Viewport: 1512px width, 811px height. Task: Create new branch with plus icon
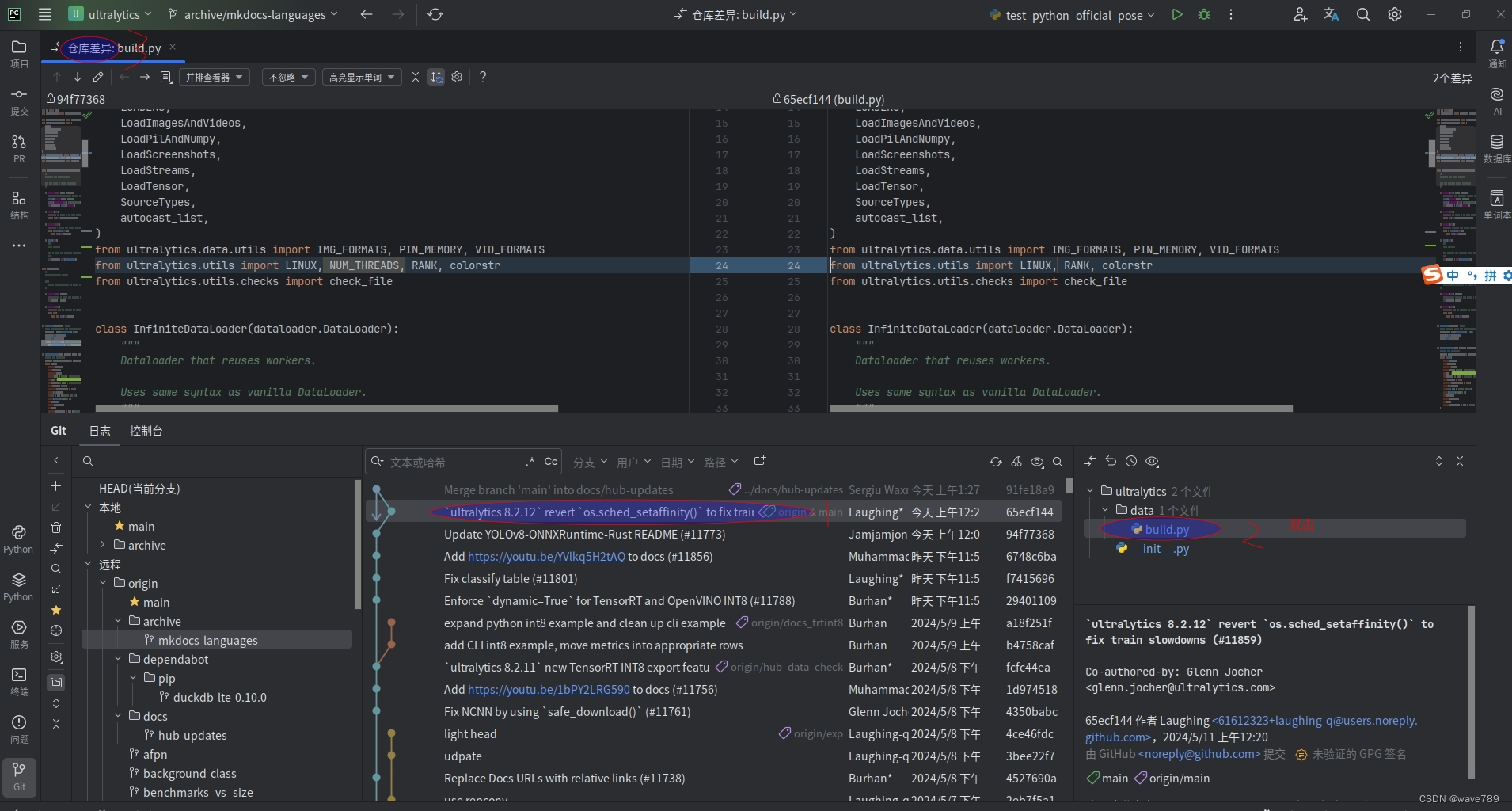(x=56, y=486)
